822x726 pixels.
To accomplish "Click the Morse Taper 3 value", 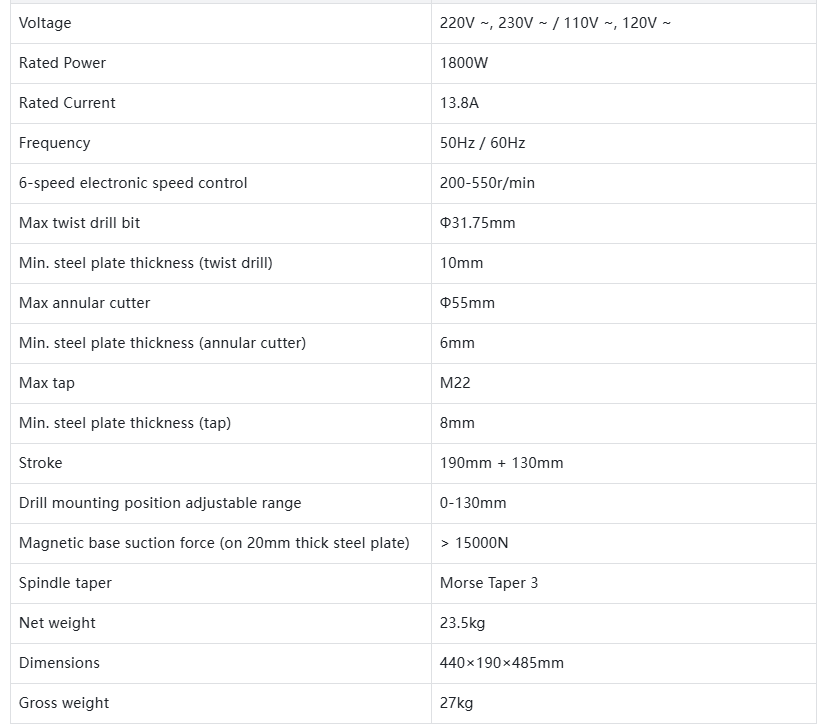I will click(x=489, y=583).
